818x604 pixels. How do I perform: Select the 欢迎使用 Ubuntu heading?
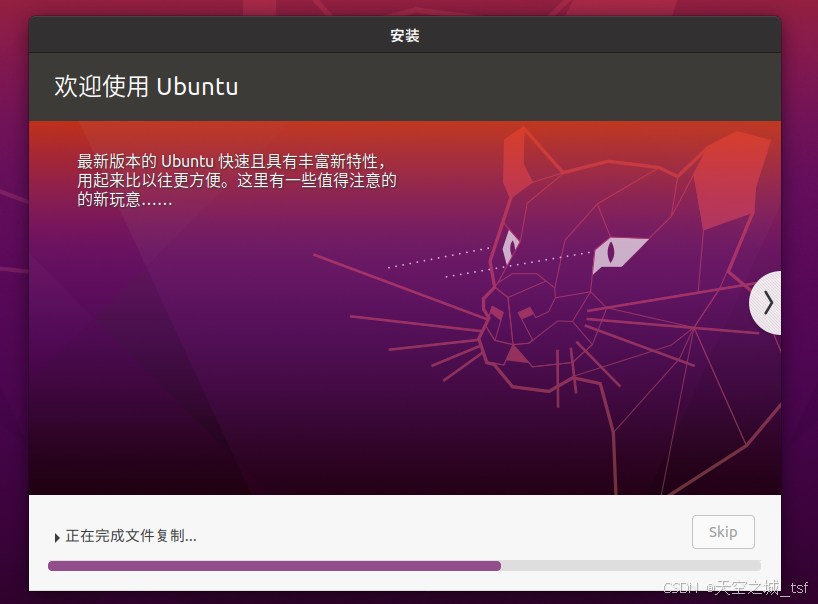(x=146, y=86)
